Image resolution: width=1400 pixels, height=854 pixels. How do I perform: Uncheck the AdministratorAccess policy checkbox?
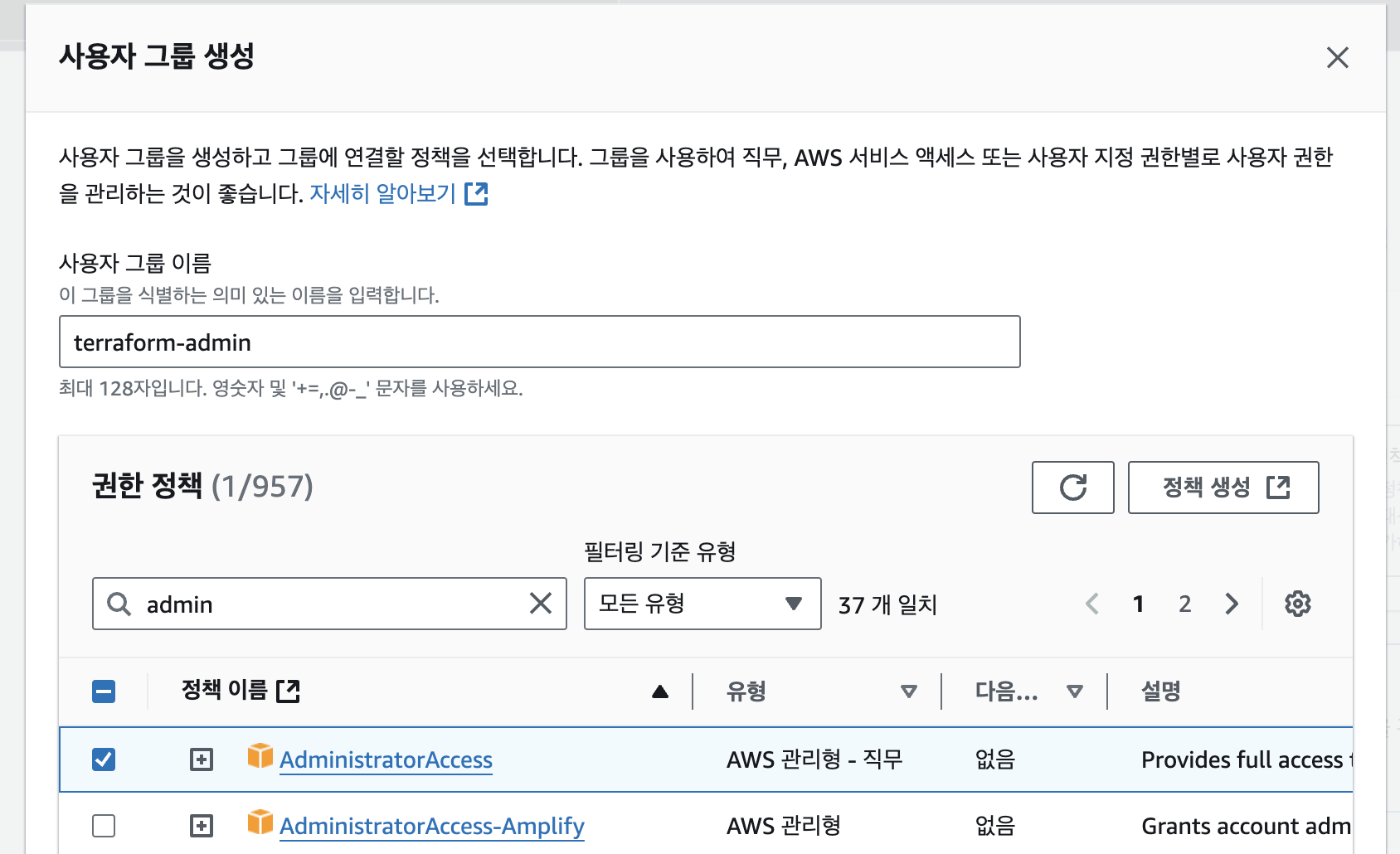(104, 759)
